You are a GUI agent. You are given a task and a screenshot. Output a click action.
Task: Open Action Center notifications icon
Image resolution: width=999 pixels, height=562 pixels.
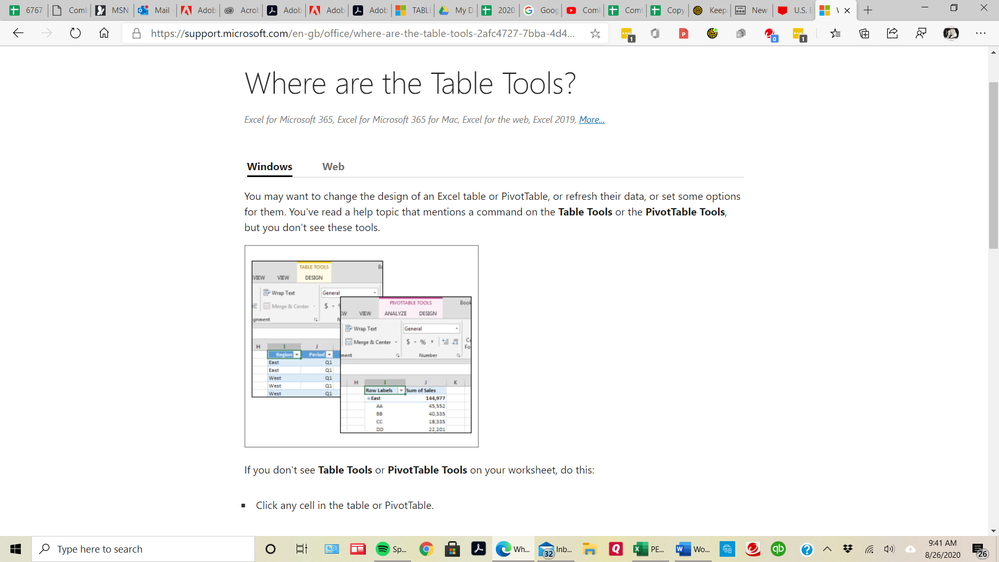pyautogui.click(x=980, y=549)
